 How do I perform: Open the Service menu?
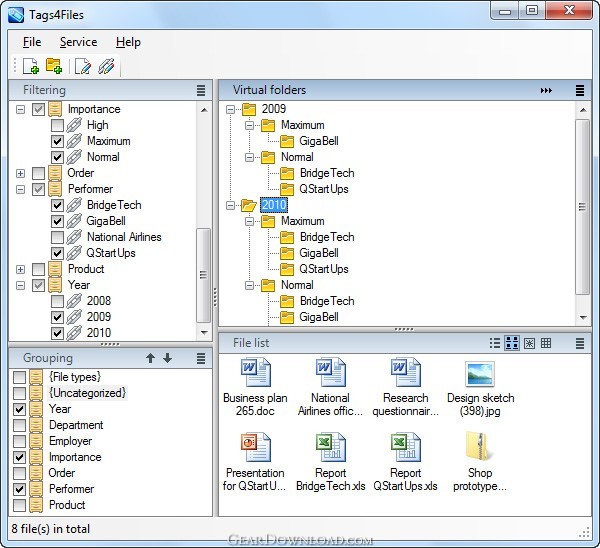point(78,42)
